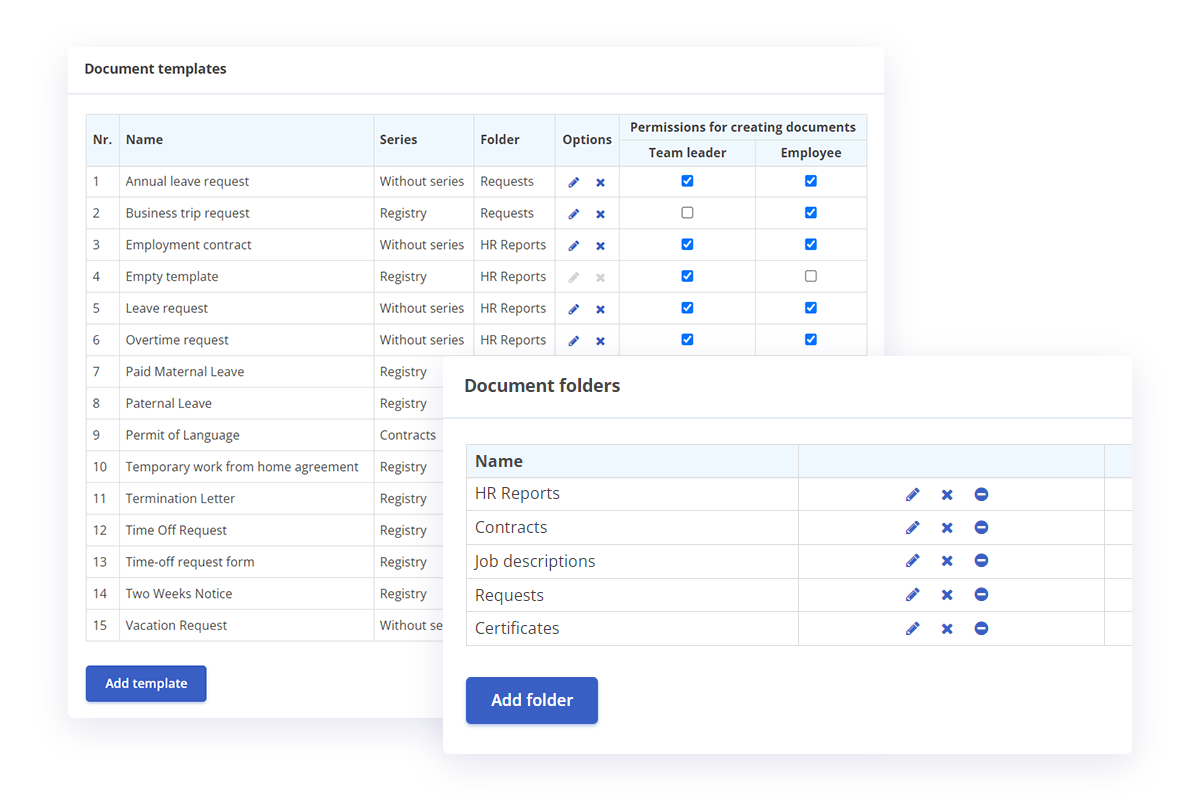Edit the Certificates folder
This screenshot has width=1200, height=800.
click(912, 628)
